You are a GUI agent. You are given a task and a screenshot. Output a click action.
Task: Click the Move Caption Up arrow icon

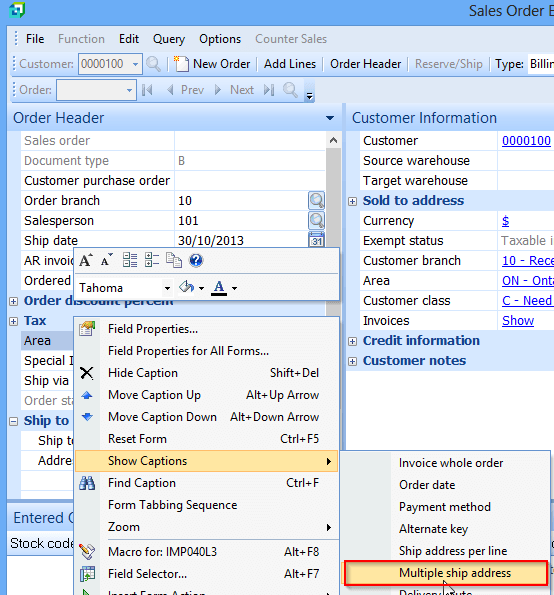pyautogui.click(x=87, y=395)
